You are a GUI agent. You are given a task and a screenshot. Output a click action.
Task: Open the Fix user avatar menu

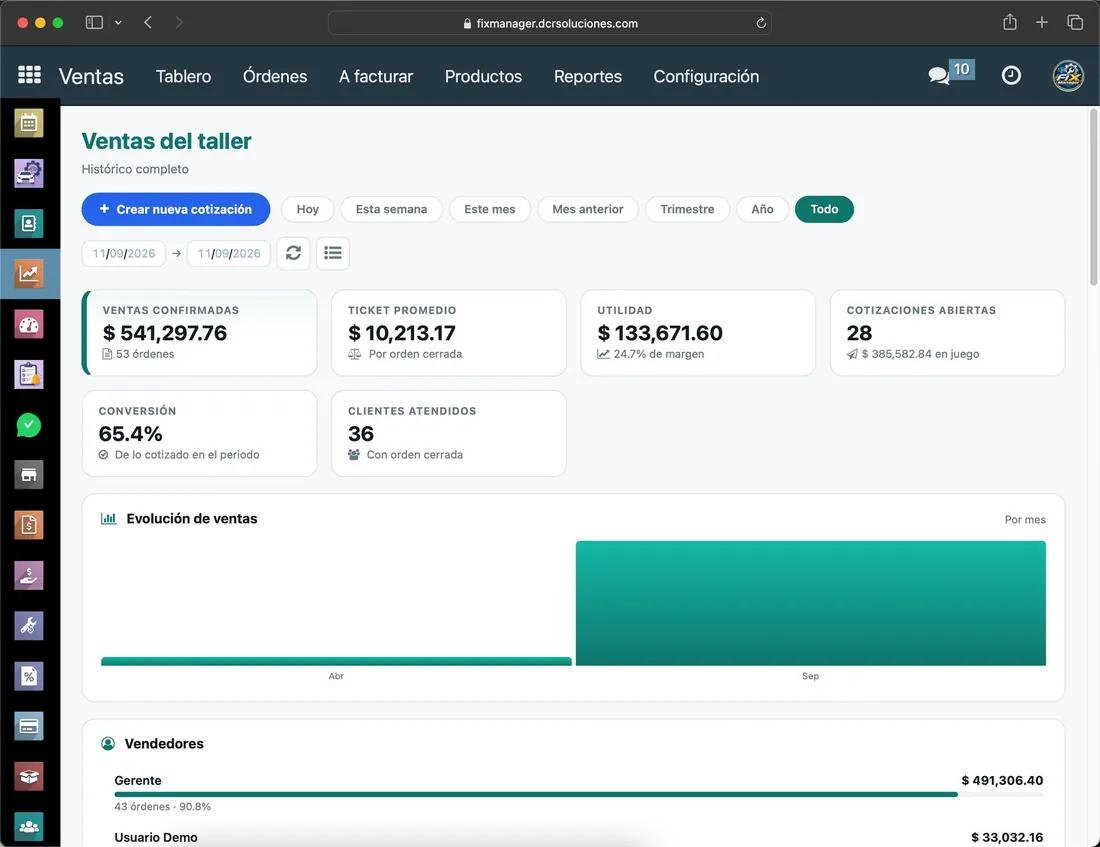pyautogui.click(x=1068, y=76)
